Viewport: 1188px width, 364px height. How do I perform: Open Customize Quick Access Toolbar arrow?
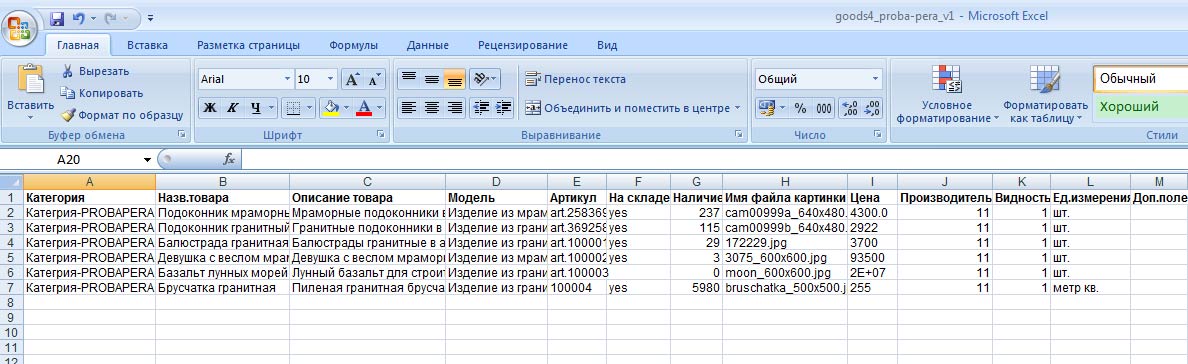point(151,17)
